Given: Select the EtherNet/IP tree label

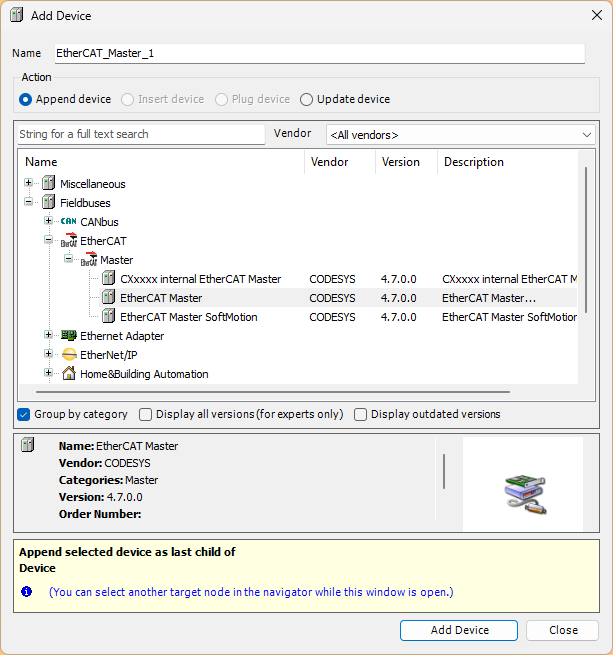Looking at the screenshot, I should pyautogui.click(x=109, y=355).
